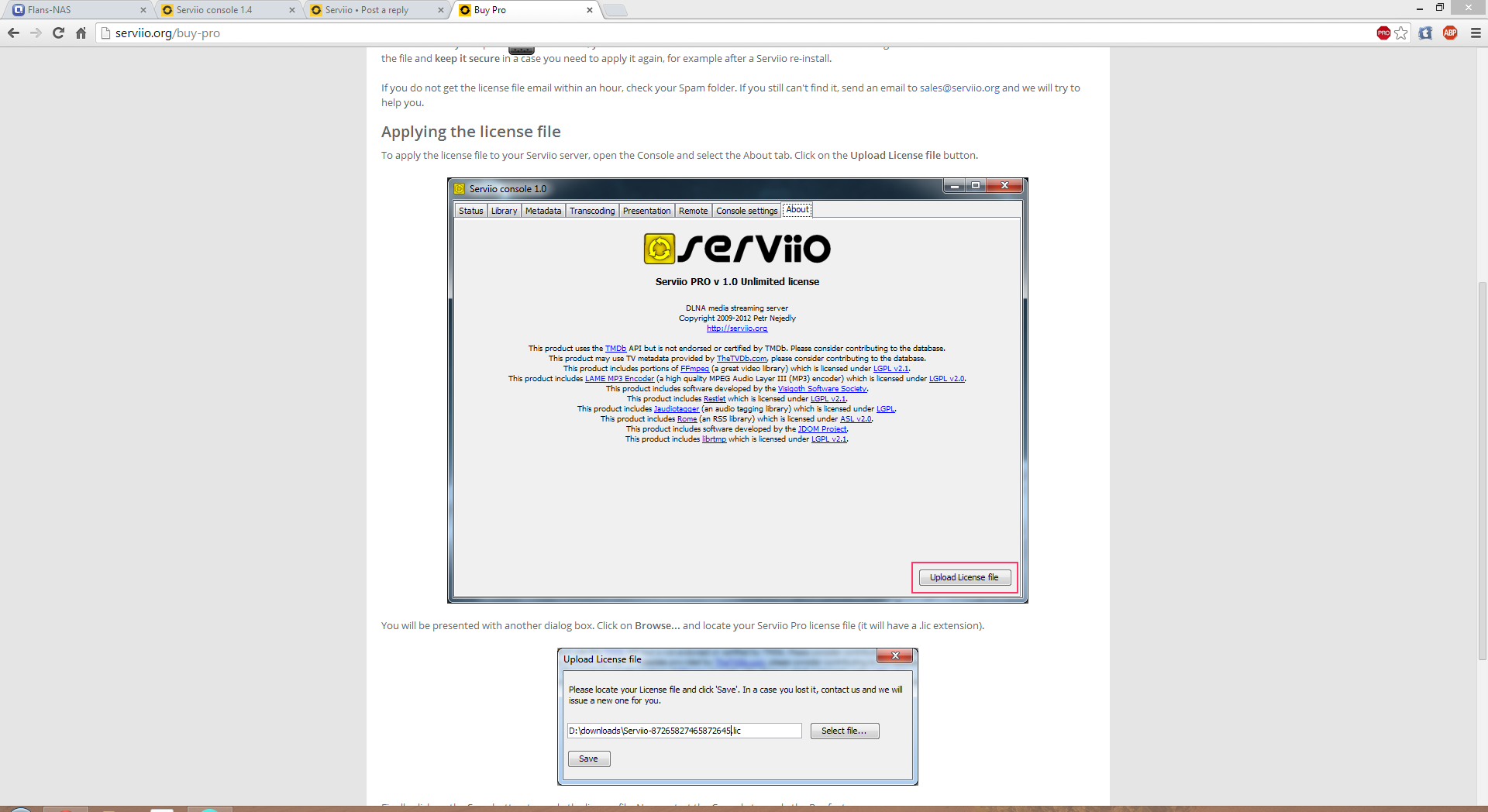Click the Upload License file dialog image
1488x812 pixels.
(x=737, y=717)
